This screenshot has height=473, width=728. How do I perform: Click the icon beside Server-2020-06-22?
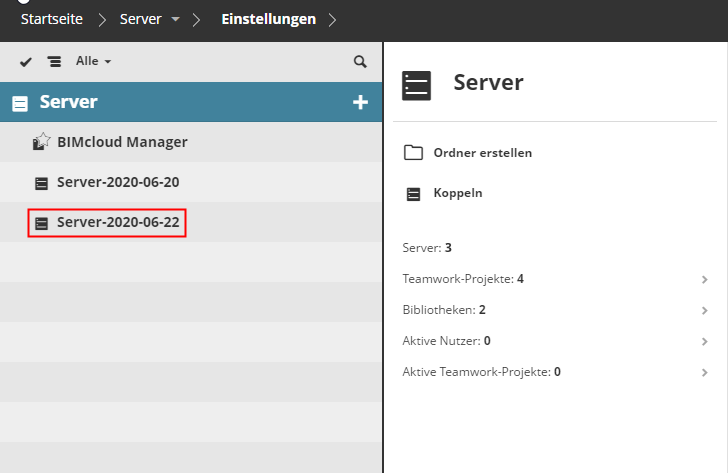coord(41,224)
